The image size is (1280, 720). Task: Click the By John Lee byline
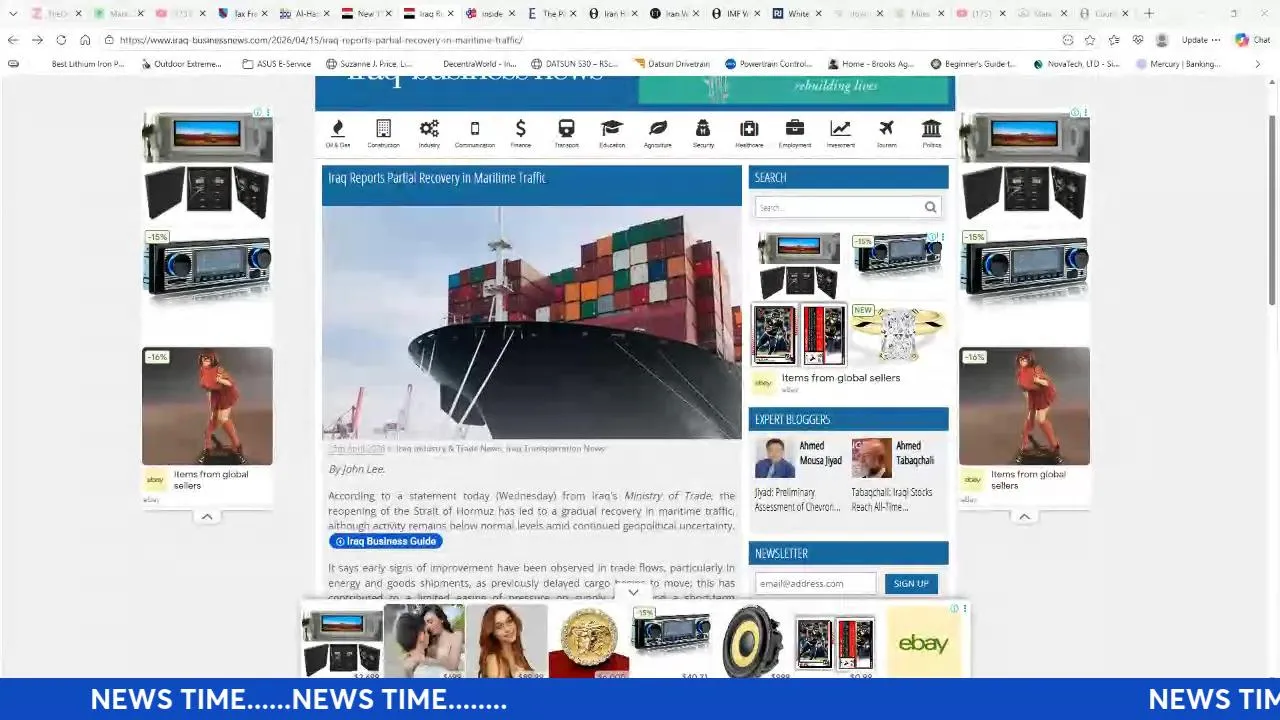coord(357,469)
